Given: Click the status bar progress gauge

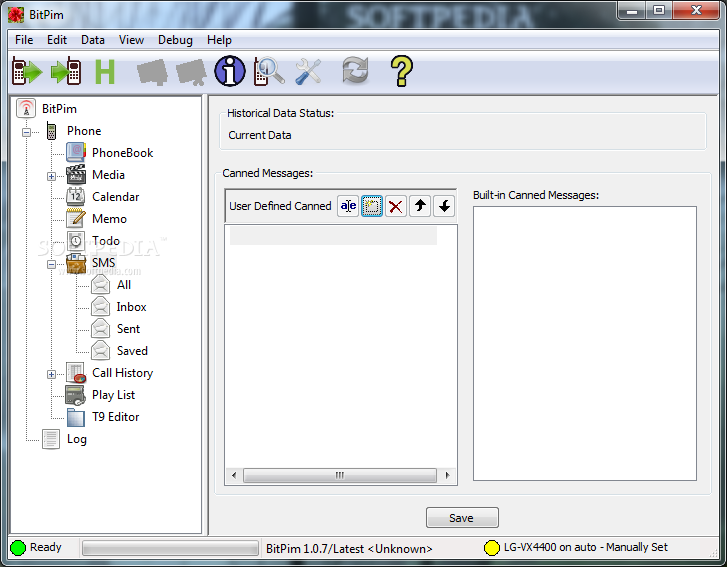Looking at the screenshot, I should tap(170, 548).
